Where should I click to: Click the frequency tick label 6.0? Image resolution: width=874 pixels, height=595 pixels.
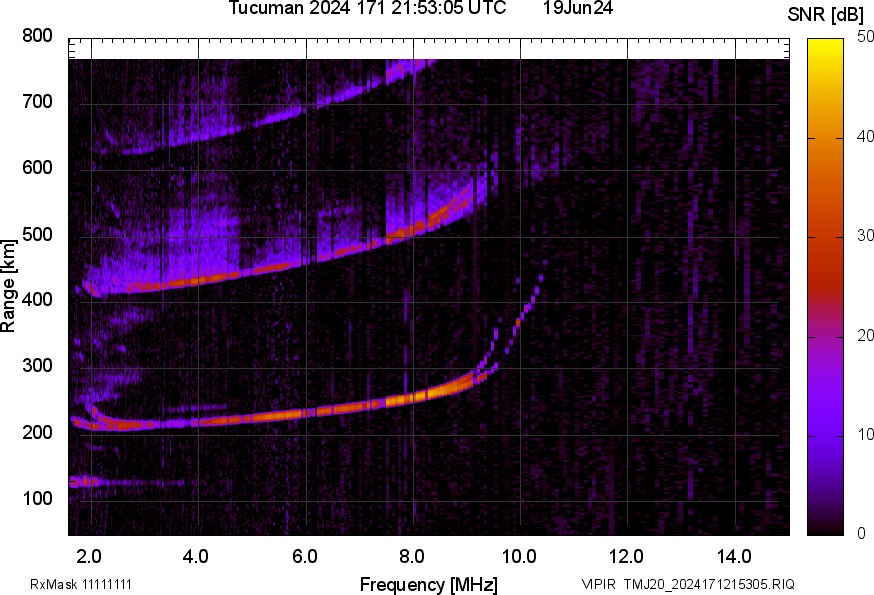[304, 557]
